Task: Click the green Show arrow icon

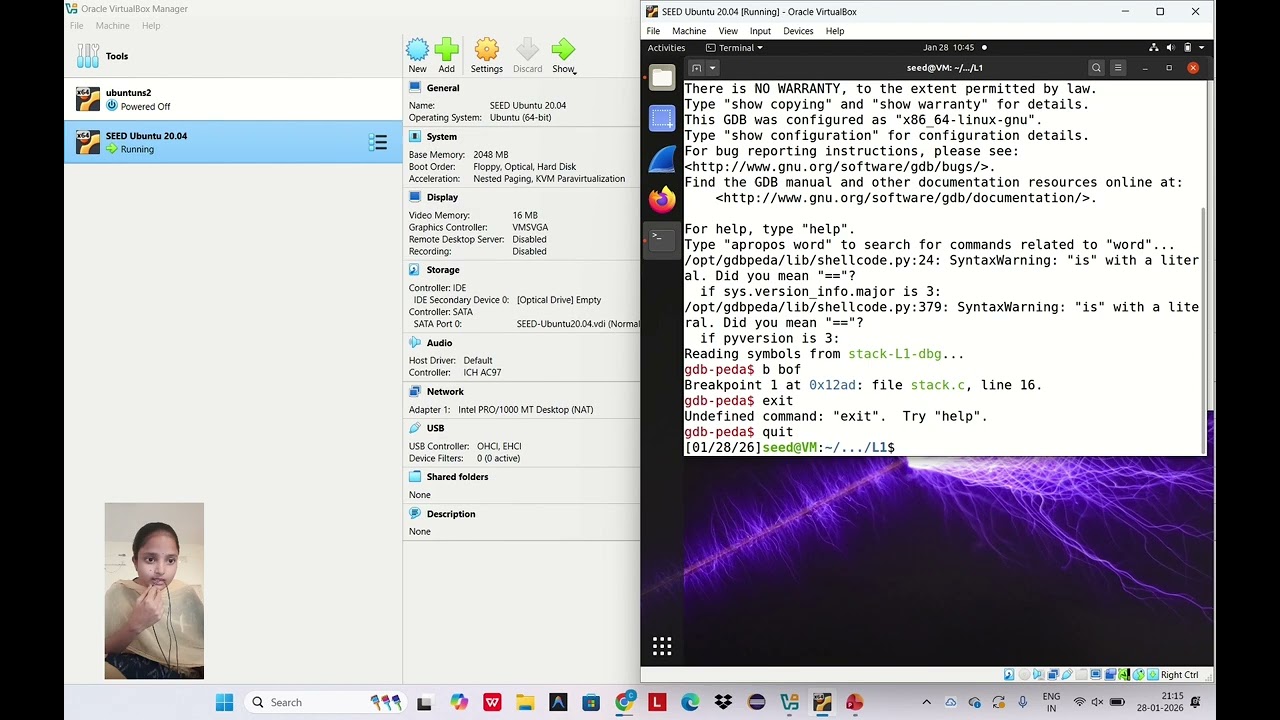Action: click(563, 49)
